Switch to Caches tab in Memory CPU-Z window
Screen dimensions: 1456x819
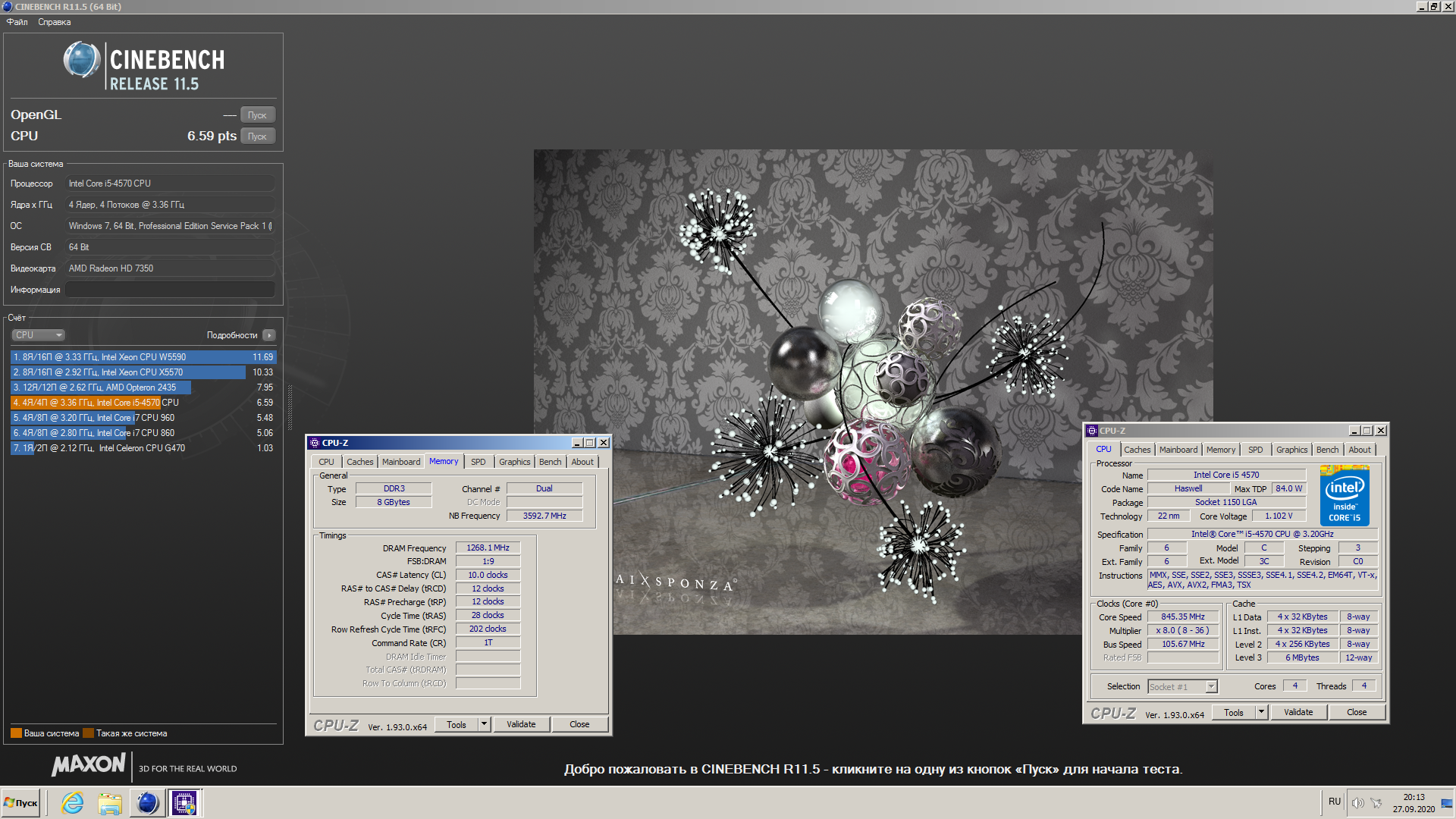coord(360,462)
